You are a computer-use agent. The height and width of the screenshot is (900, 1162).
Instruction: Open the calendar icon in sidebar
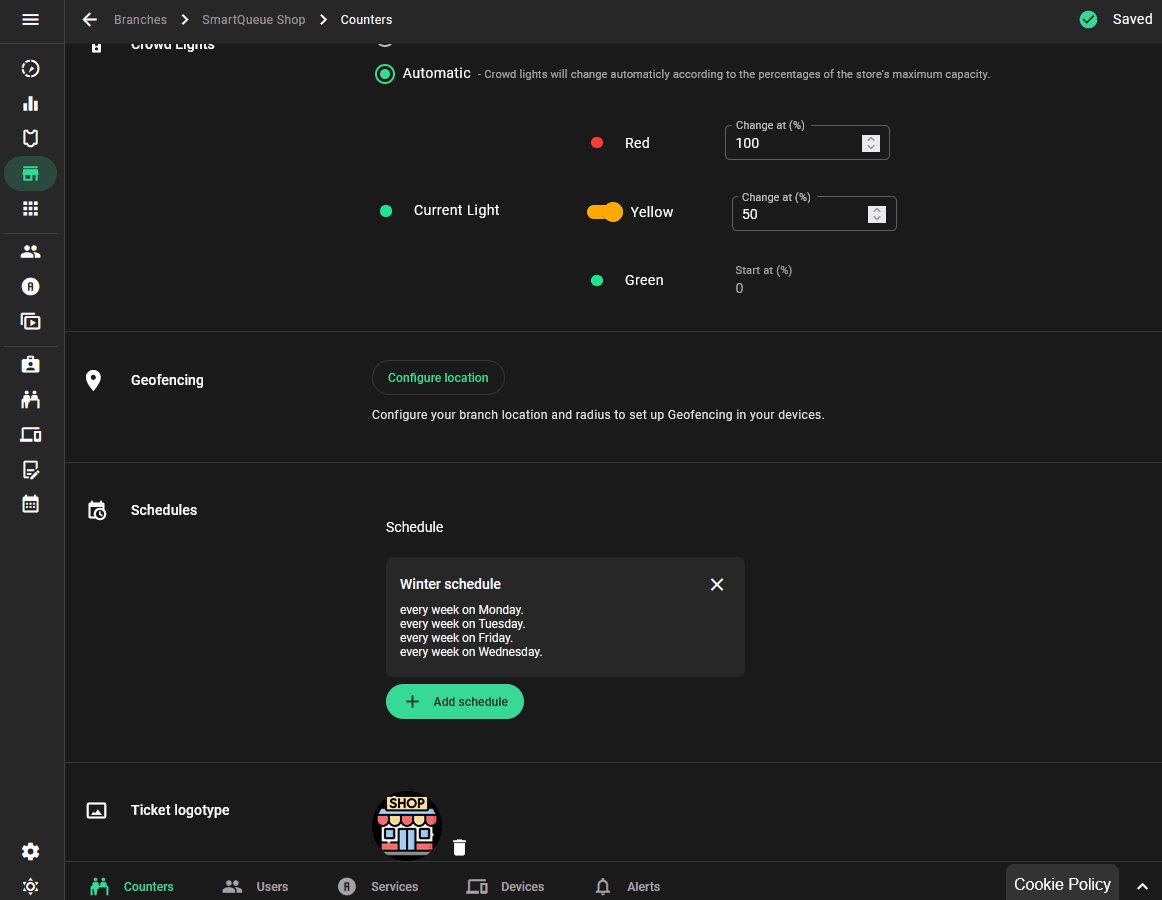pos(30,504)
